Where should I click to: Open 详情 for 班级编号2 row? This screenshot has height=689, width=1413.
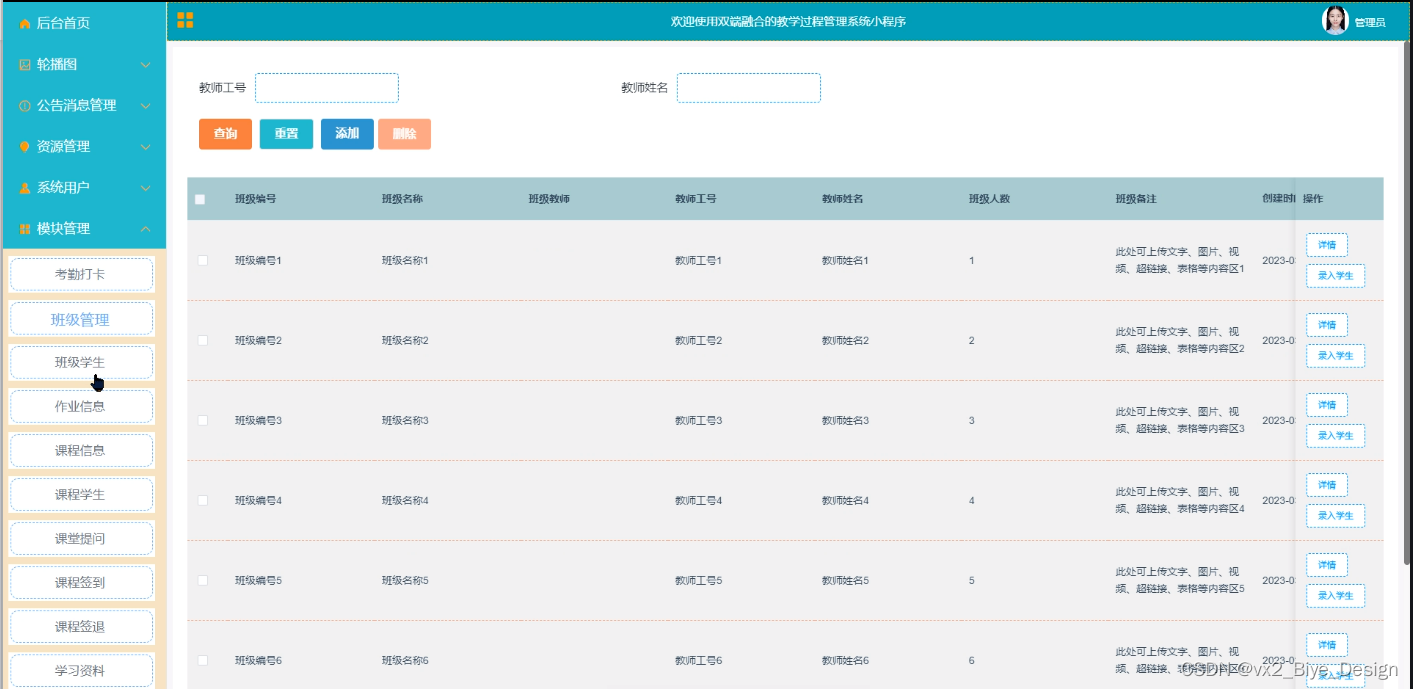click(x=1327, y=325)
